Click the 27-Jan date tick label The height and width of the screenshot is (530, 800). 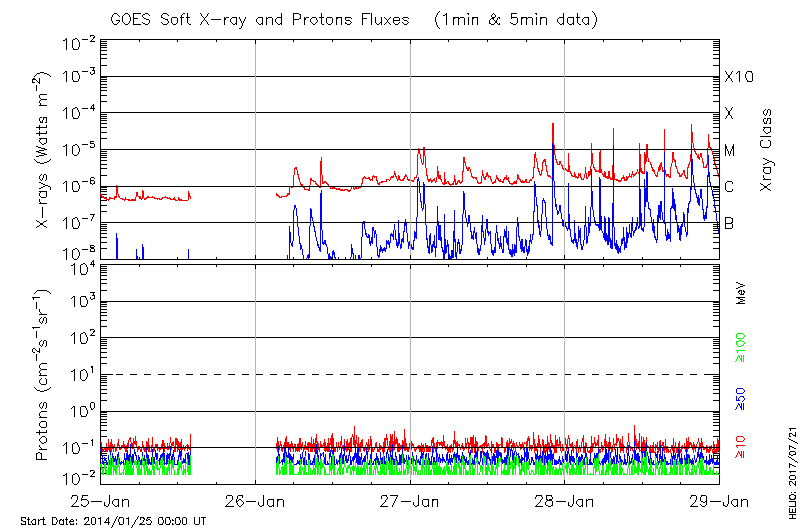point(410,500)
